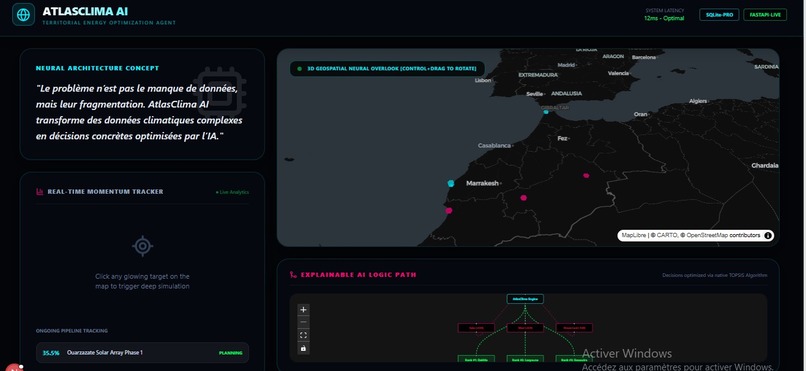Click the Territorial Energy Optimization Agent subtitle

tap(109, 23)
